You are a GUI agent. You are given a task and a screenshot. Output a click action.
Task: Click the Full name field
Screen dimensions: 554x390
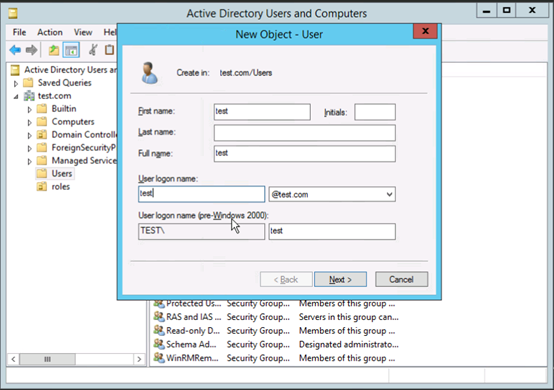305,154
